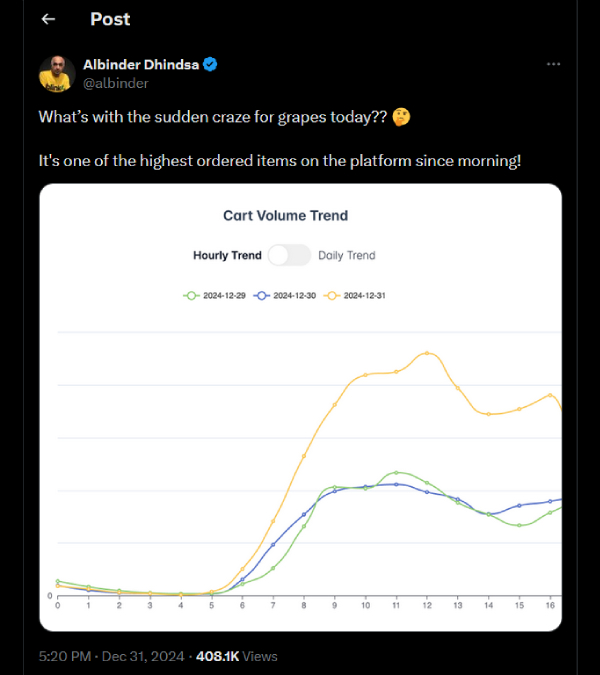
Task: Hide the blue 2024-12-30 legend series
Action: (x=284, y=296)
